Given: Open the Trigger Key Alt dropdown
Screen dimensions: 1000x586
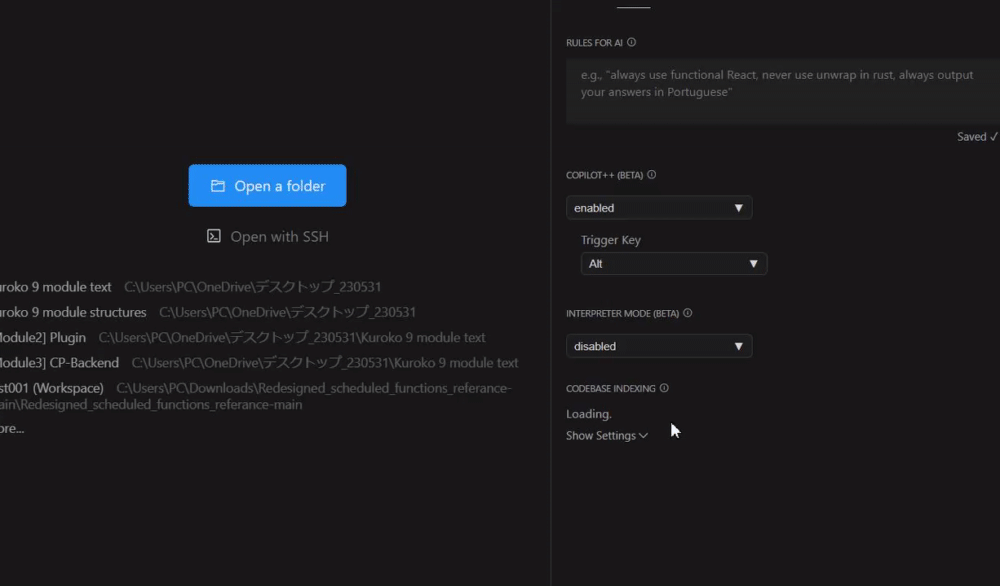Looking at the screenshot, I should 673,263.
